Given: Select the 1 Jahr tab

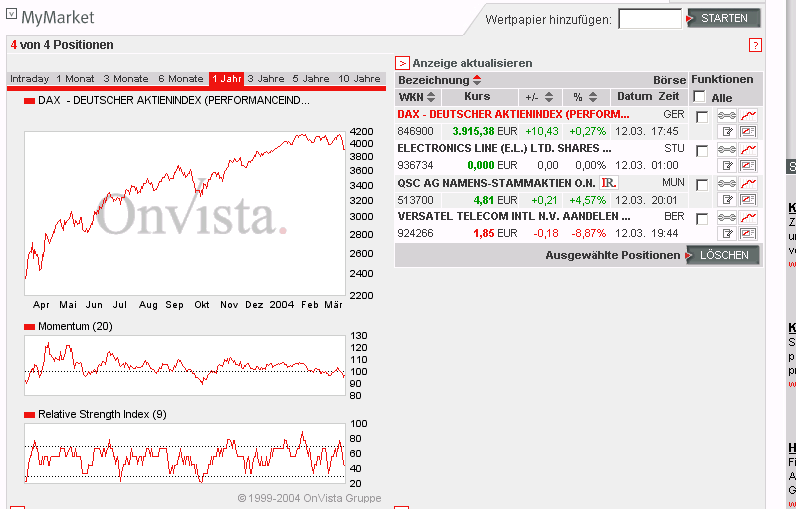Looking at the screenshot, I should (x=226, y=79).
